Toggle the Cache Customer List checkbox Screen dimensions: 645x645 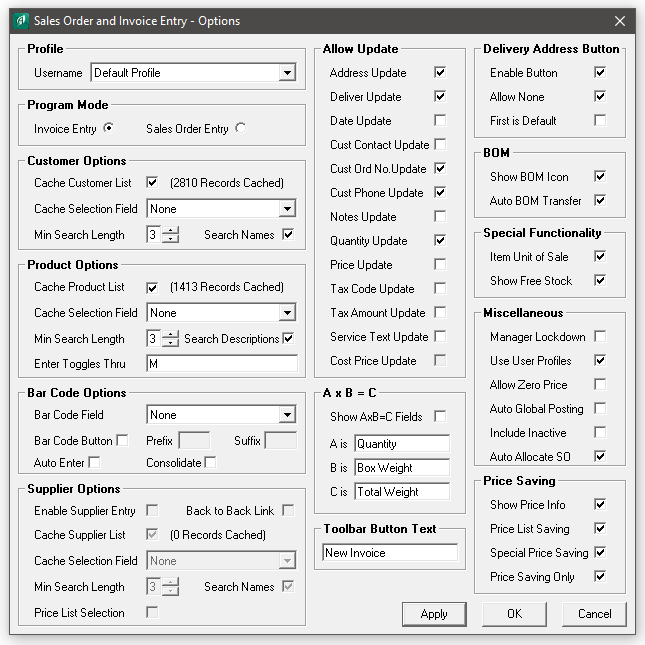point(152,183)
